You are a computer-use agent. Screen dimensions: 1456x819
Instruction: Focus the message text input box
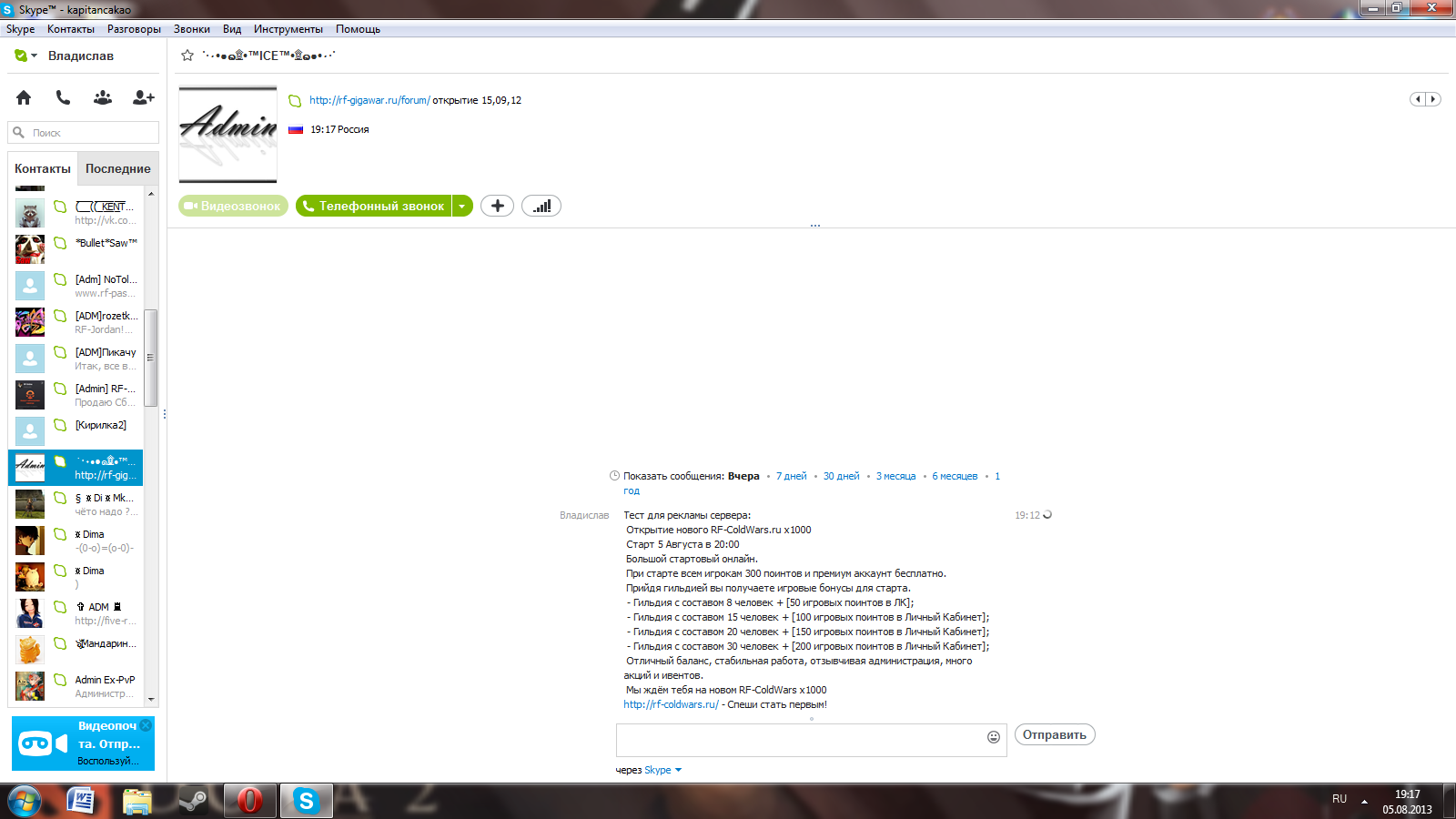pos(800,740)
